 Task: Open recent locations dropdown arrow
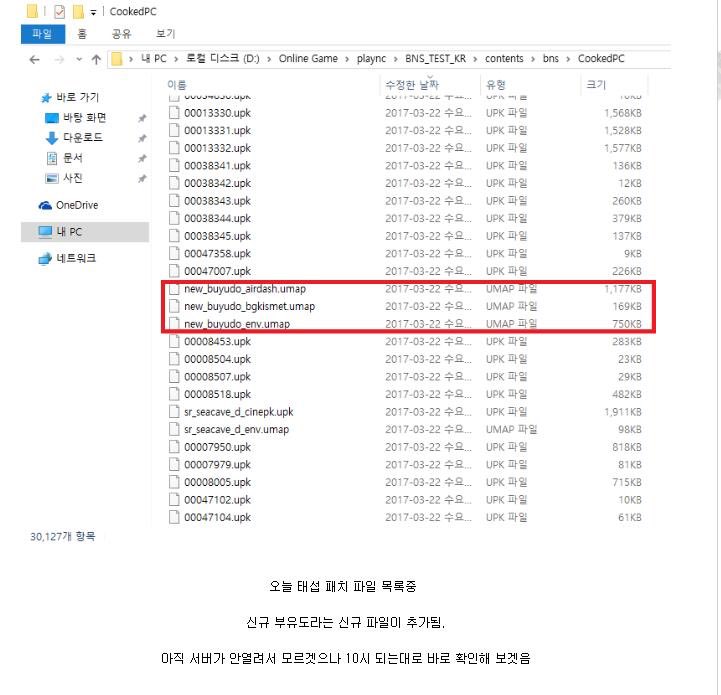(79, 59)
